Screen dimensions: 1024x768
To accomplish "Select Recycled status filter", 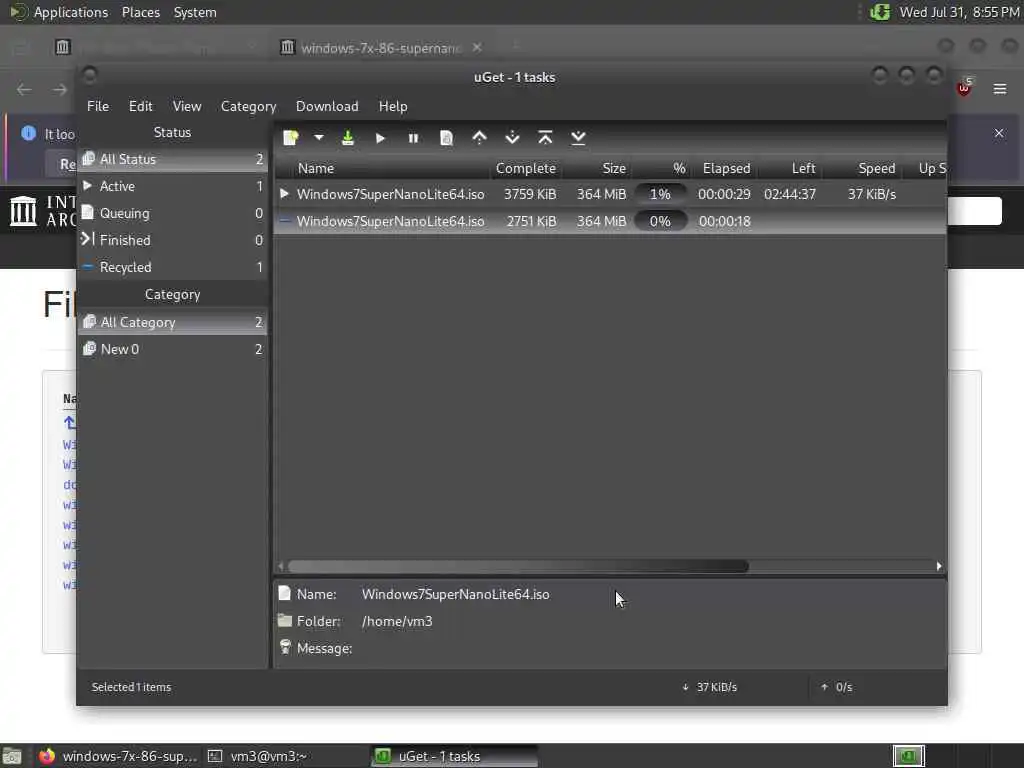I will tap(173, 267).
